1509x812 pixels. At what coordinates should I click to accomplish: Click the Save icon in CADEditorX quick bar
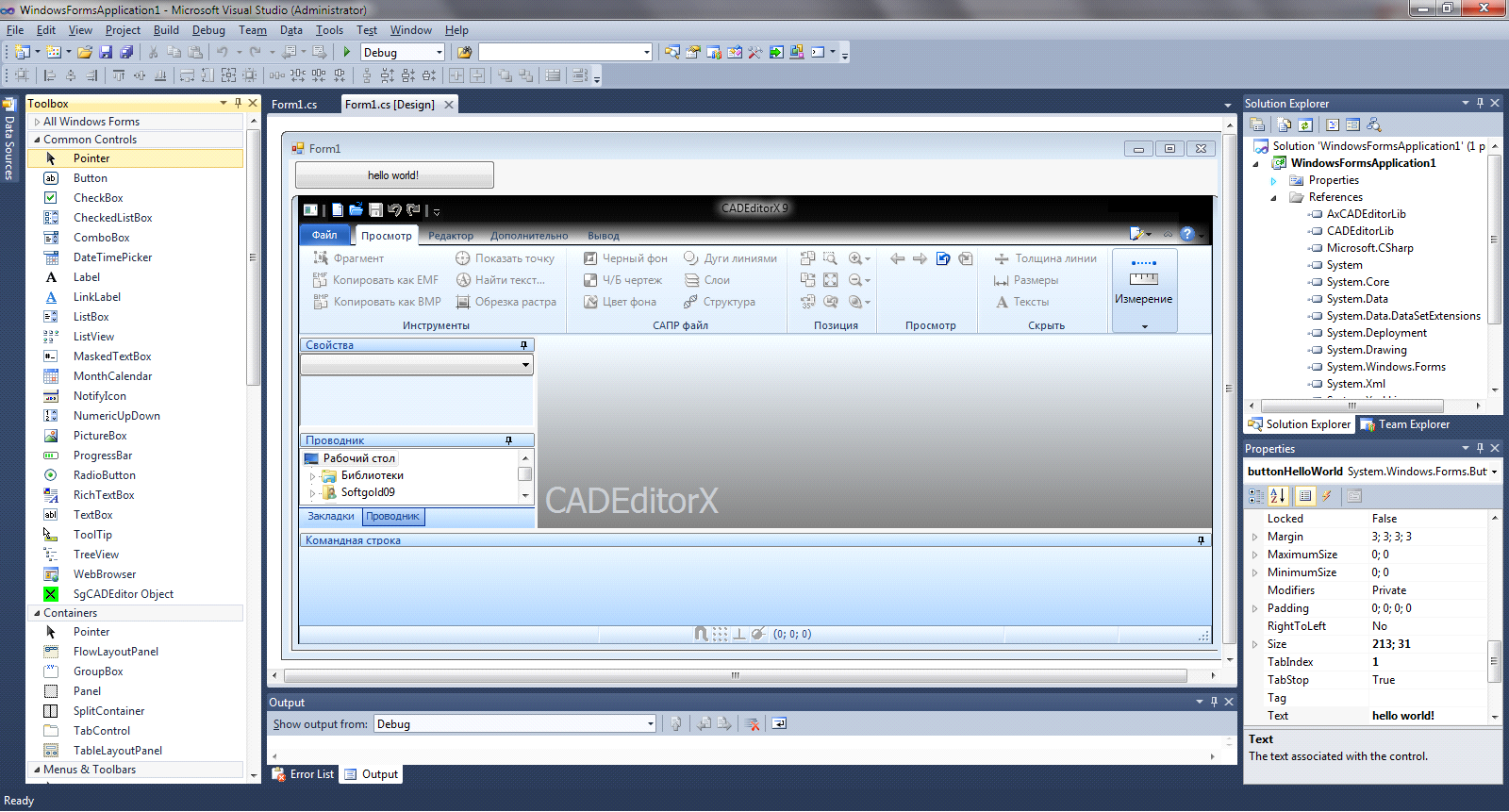[375, 209]
